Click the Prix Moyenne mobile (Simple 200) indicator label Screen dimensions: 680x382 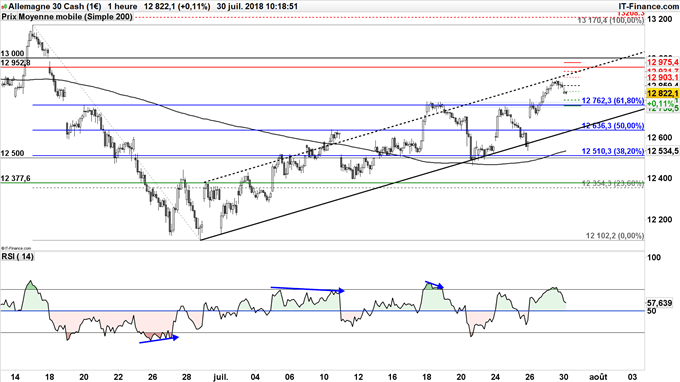[67, 17]
